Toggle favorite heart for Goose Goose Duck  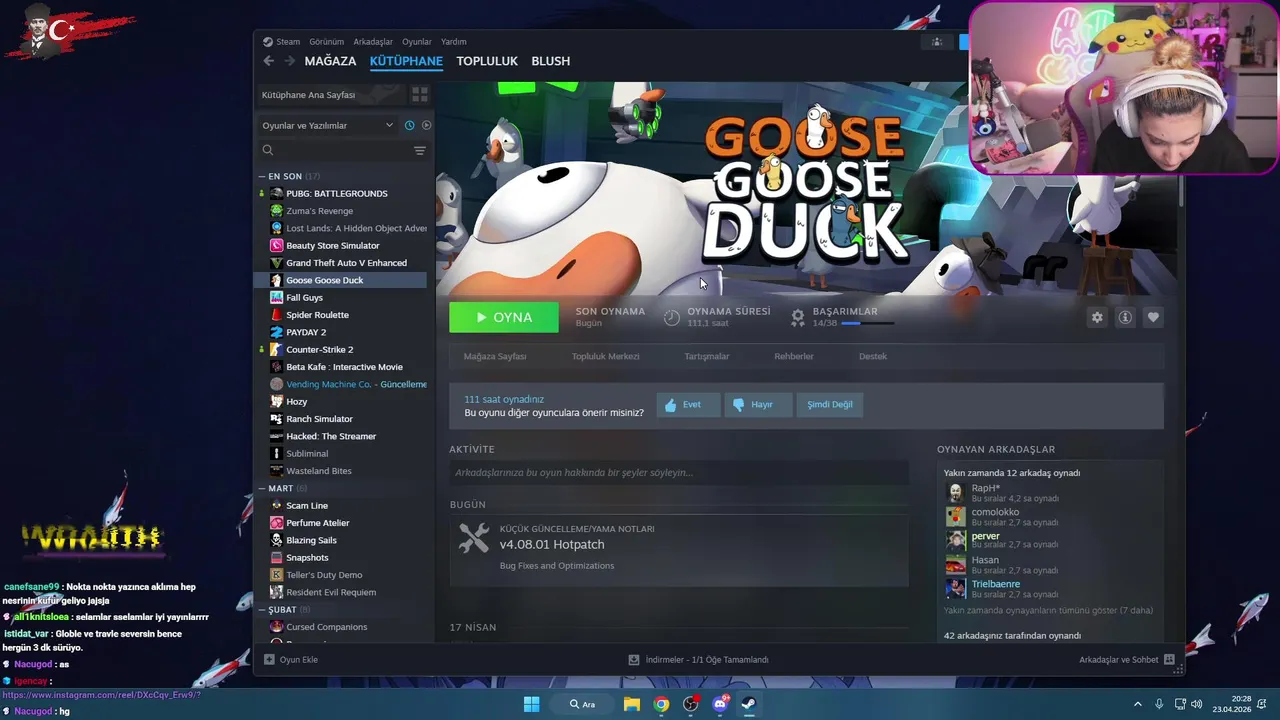1153,317
